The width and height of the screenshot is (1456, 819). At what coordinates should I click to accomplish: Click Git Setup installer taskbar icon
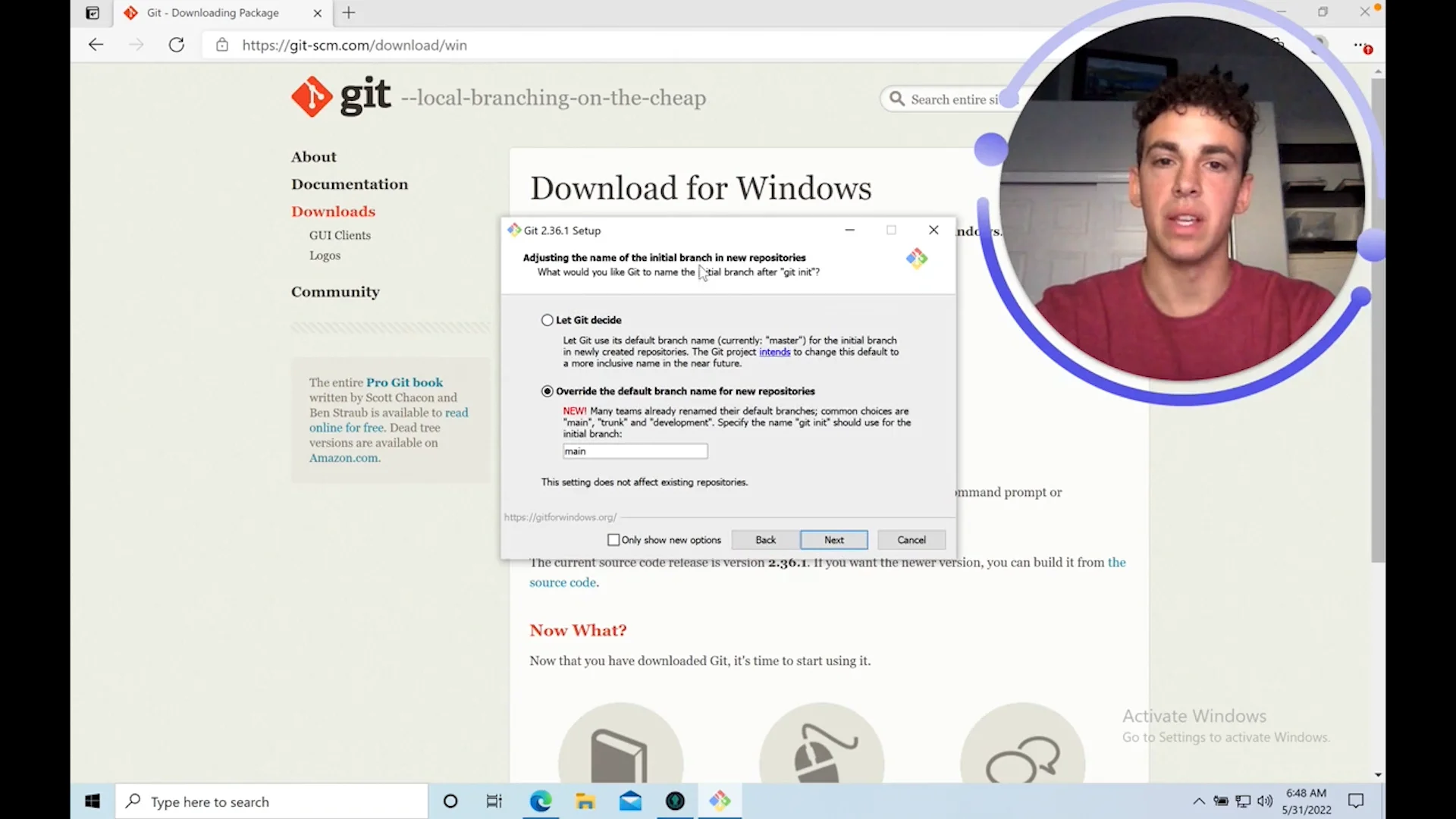[720, 801]
